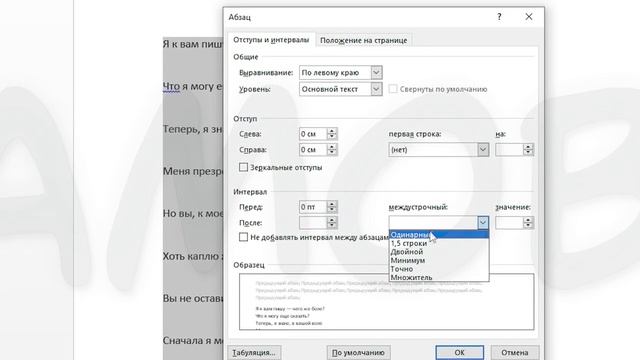Image resolution: width=640 pixels, height=360 pixels.
Task: Toggle Не добавлять интервал между абзацами checkbox
Action: 243,237
